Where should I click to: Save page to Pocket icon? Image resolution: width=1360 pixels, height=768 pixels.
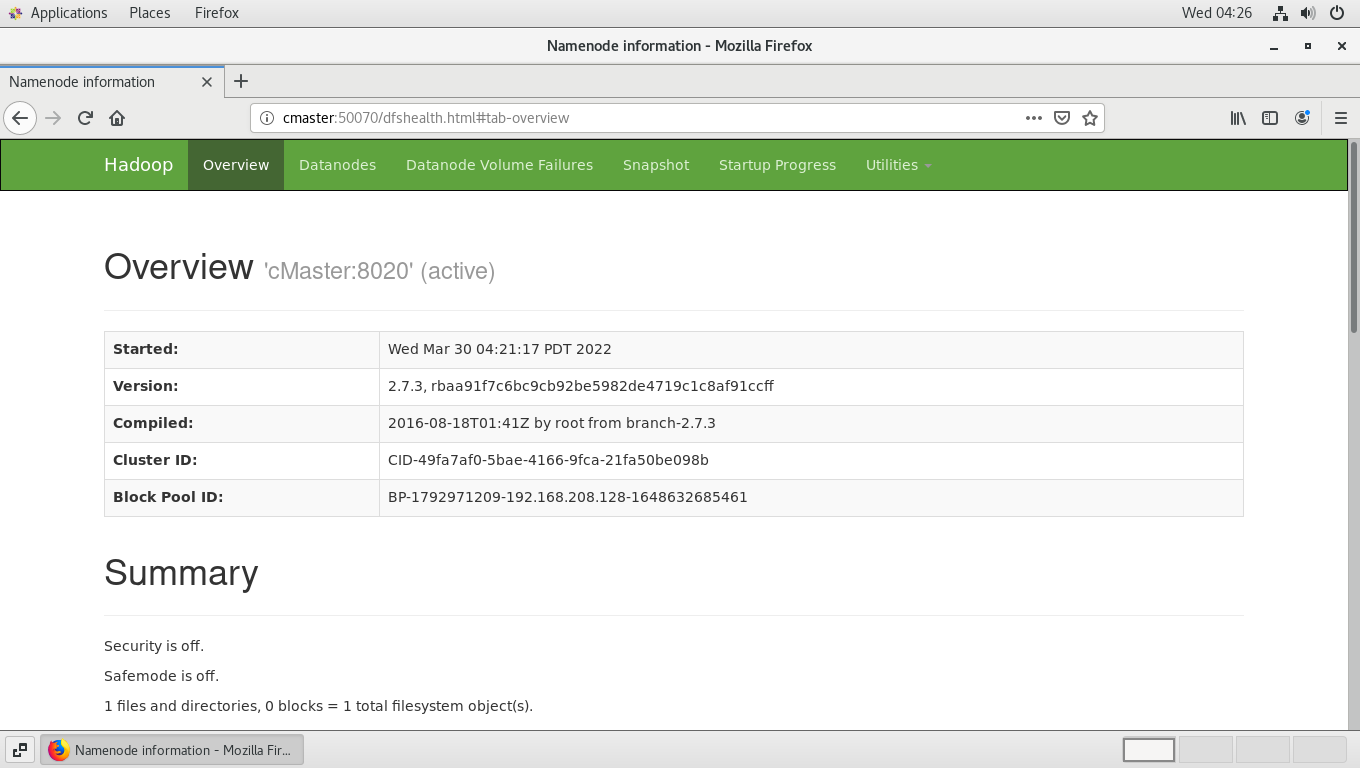[1062, 118]
